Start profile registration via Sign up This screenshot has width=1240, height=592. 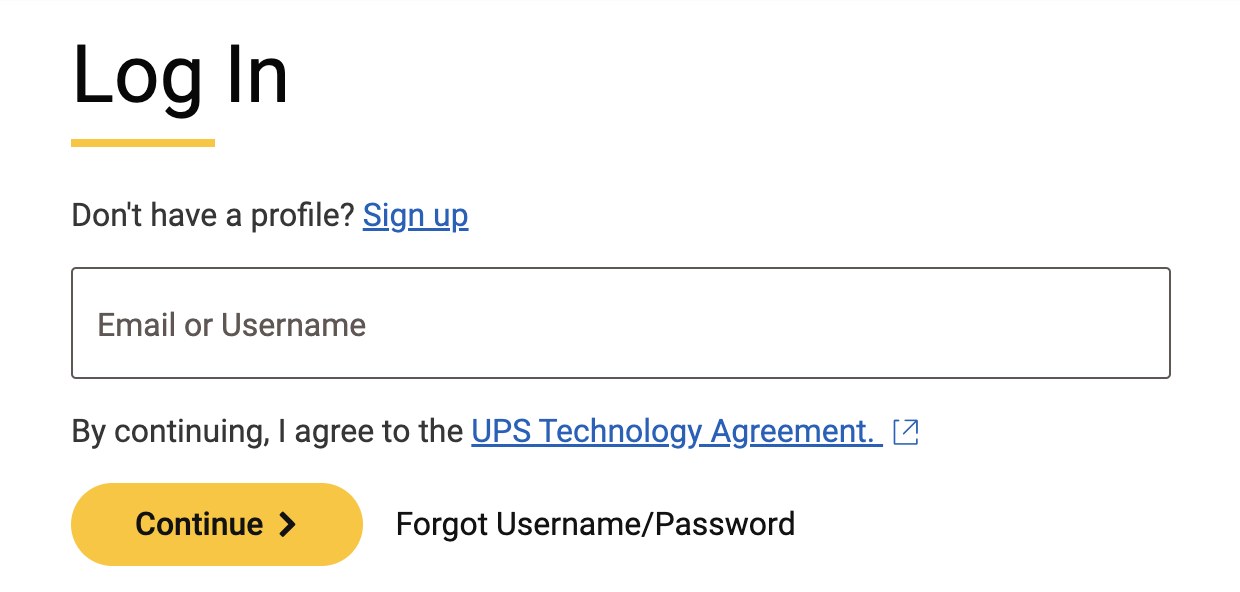[x=415, y=215]
